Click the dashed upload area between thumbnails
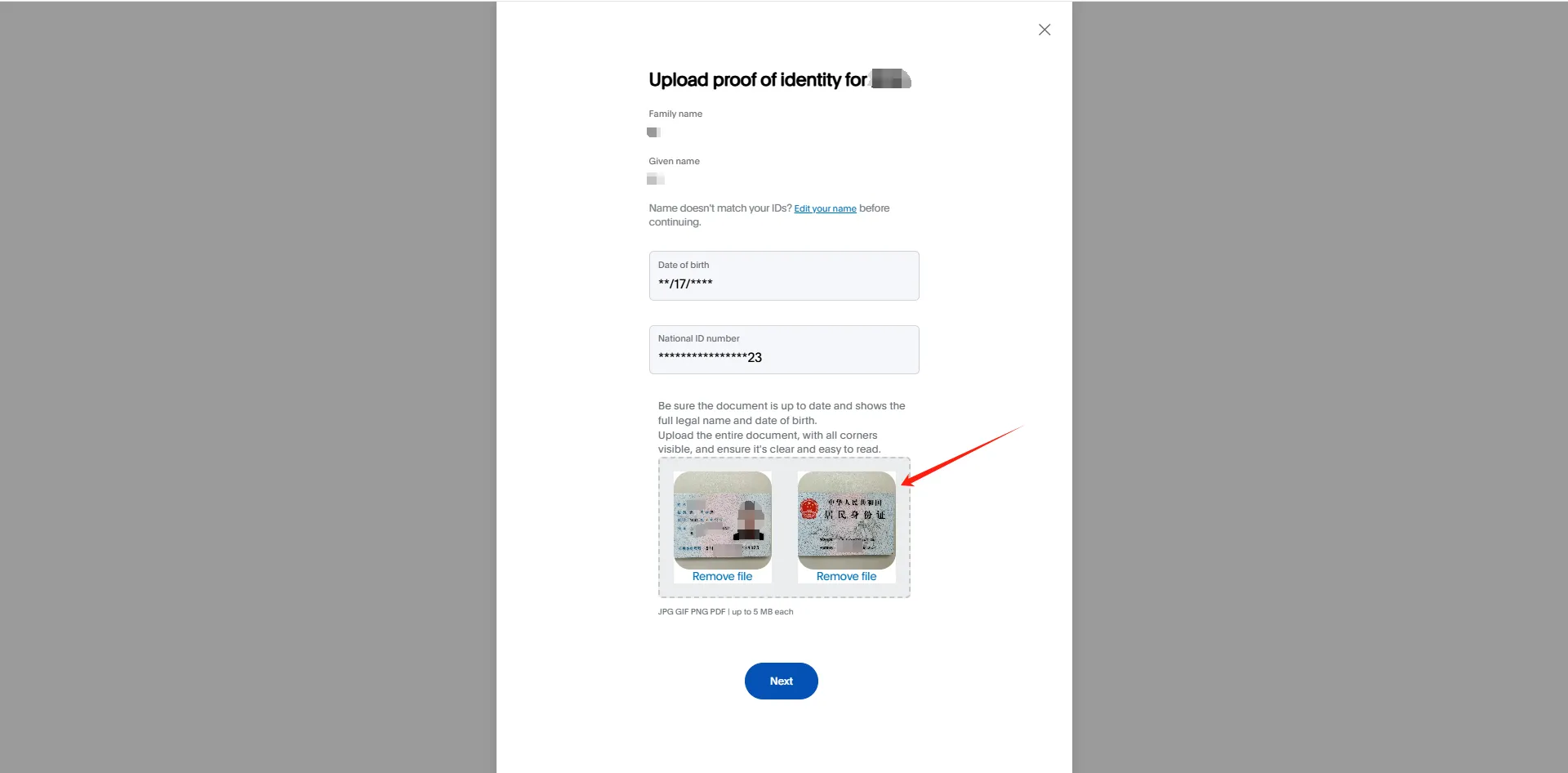 pyautogui.click(x=785, y=527)
